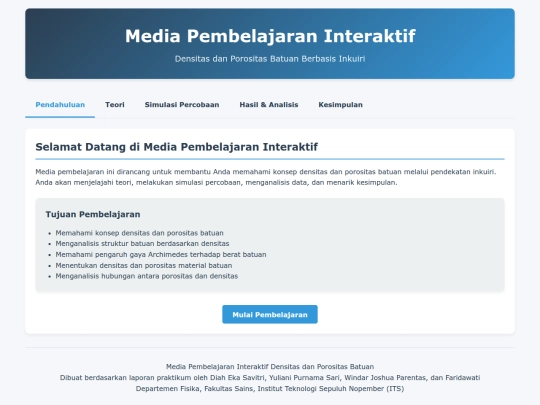Click bullet Menentukan densitas dan porositas material batuan
This screenshot has width=540, height=405.
pos(144,266)
